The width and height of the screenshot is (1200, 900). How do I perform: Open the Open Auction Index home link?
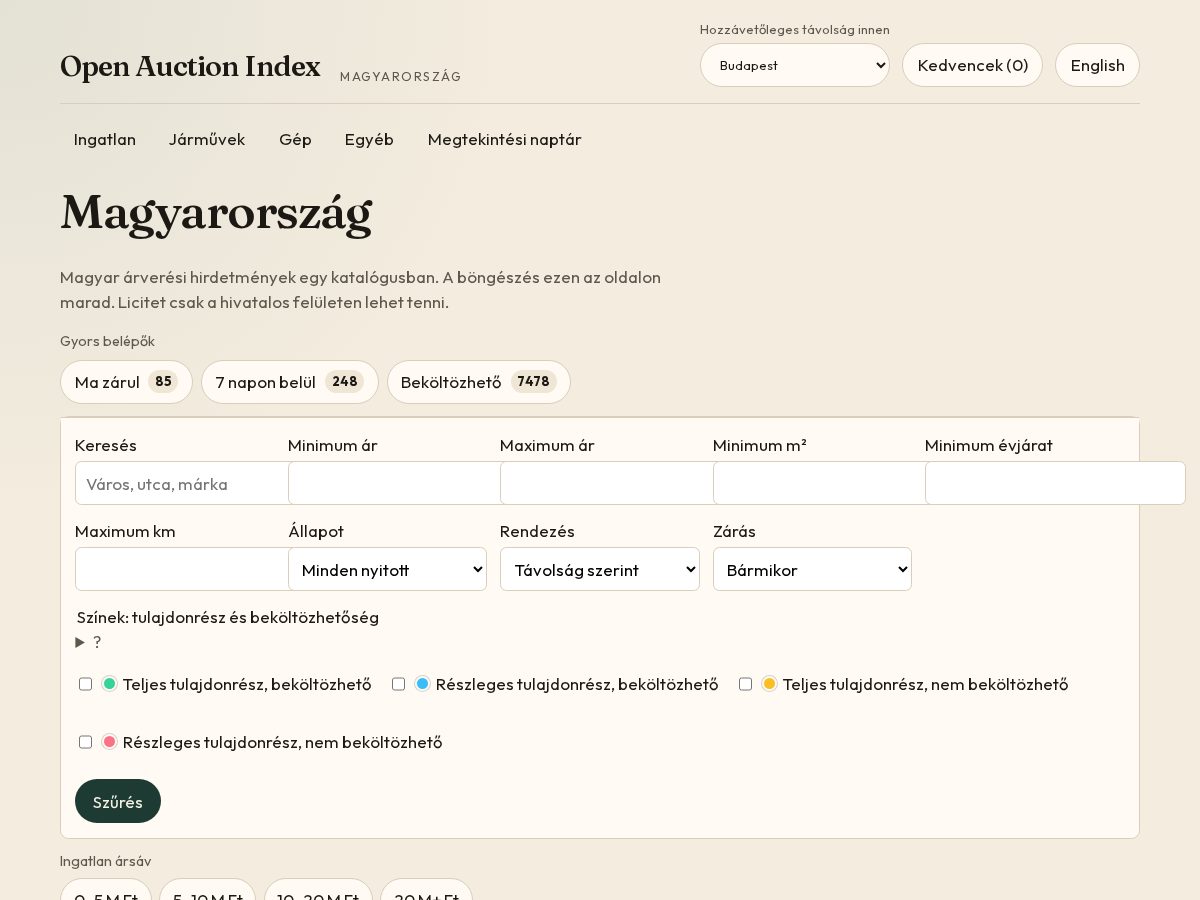click(190, 66)
